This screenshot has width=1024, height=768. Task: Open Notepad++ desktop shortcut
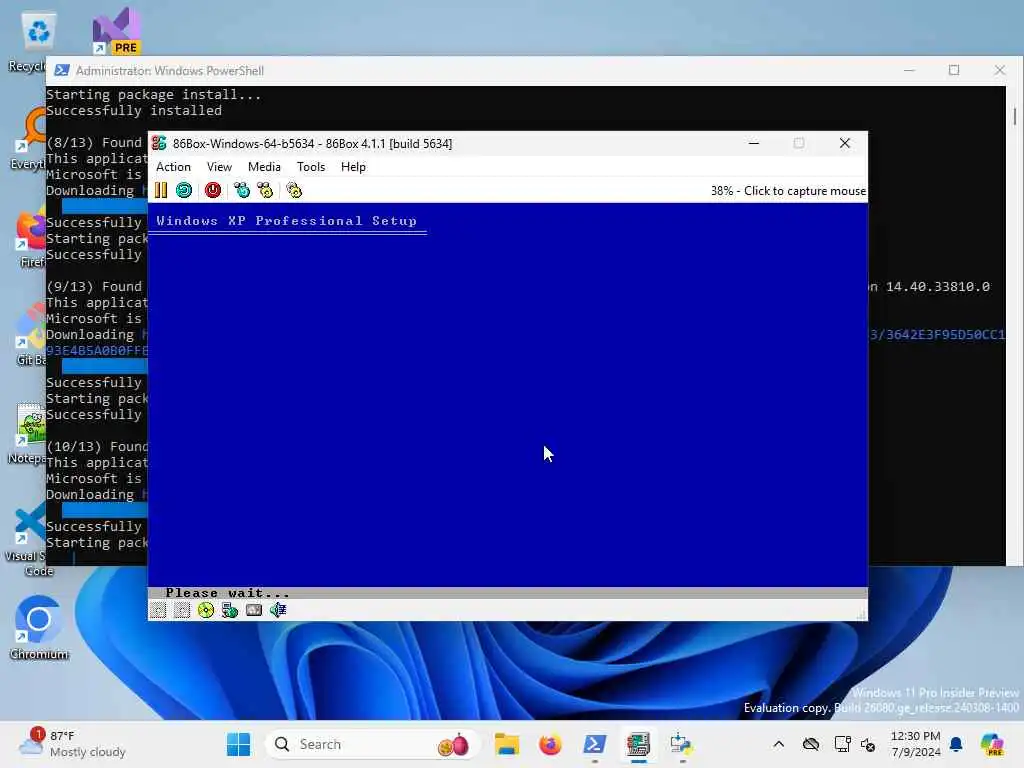pos(29,432)
